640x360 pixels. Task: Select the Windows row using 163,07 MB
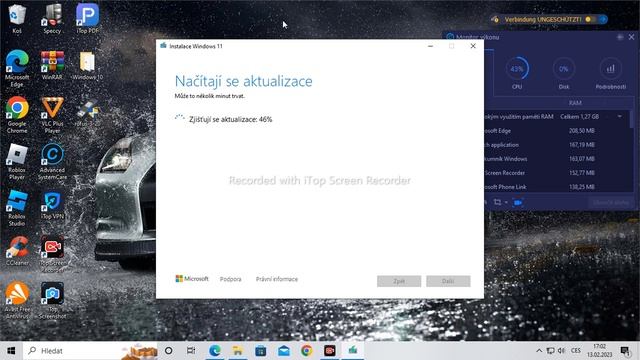557,159
